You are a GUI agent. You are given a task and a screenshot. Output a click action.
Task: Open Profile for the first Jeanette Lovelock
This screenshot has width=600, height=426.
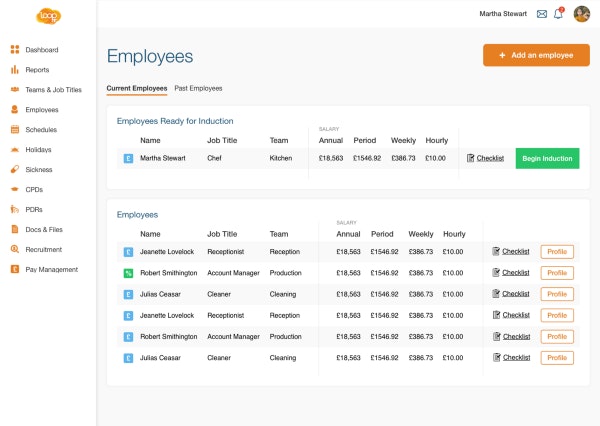click(x=557, y=251)
